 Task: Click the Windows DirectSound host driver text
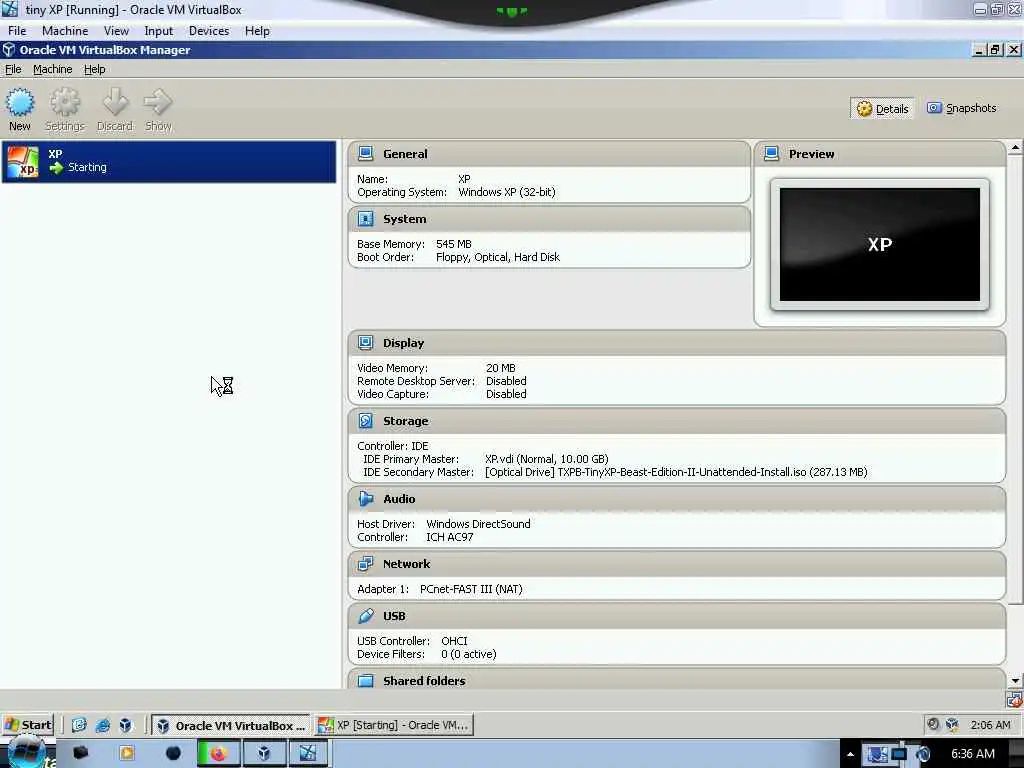478,524
